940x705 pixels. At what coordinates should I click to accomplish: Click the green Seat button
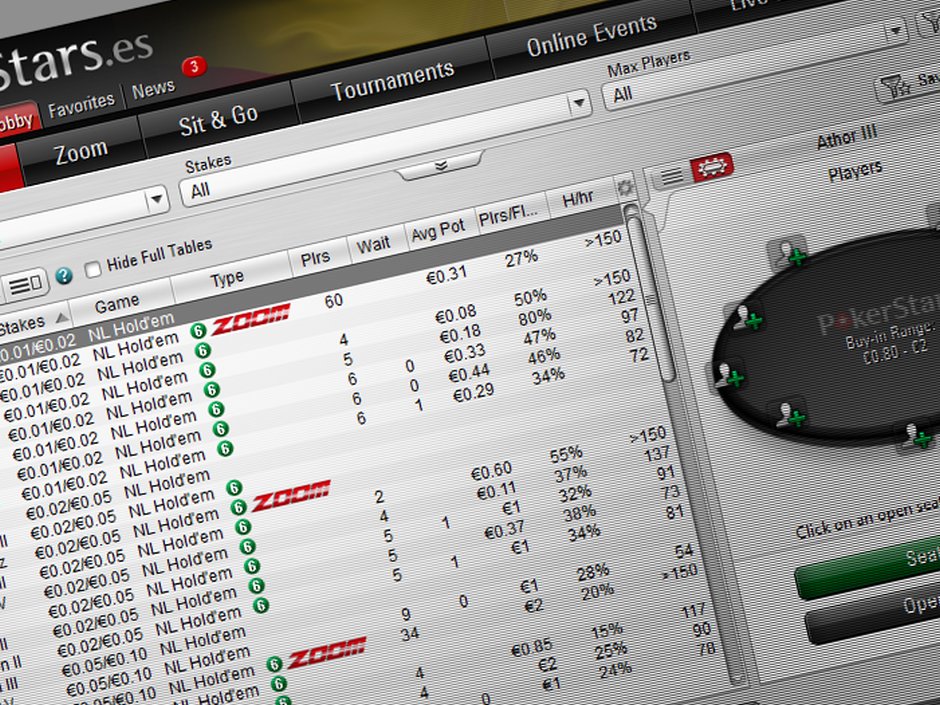(869, 567)
